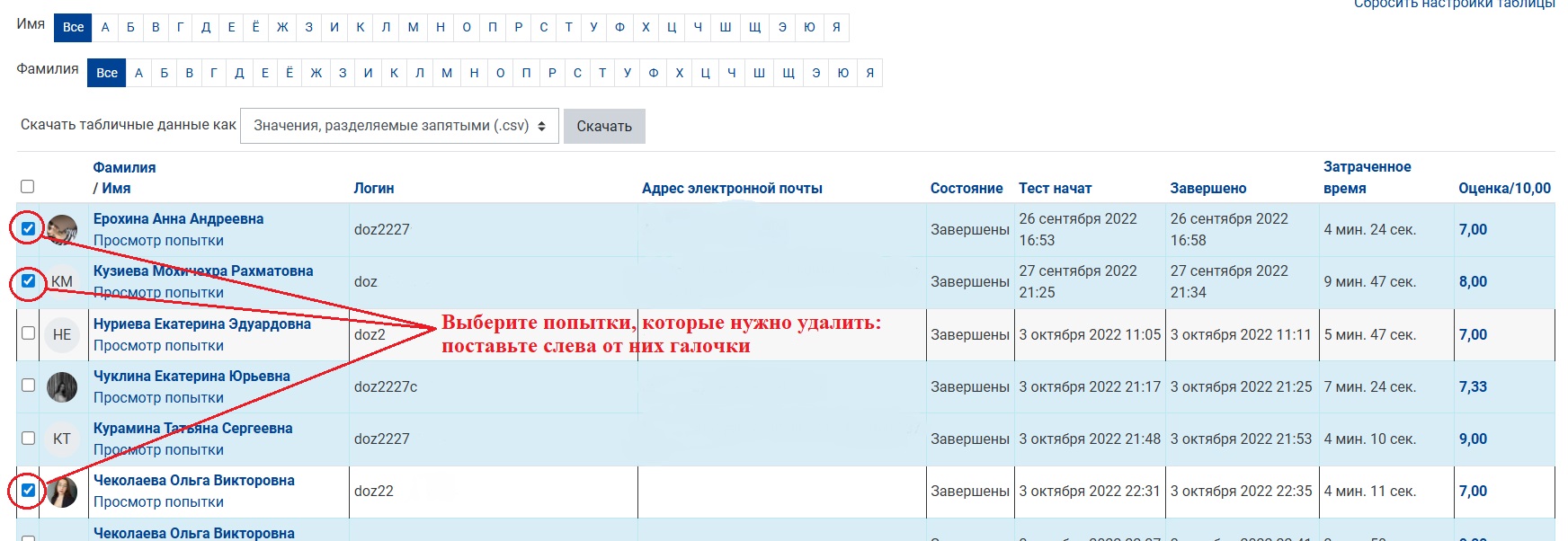Reset table preferences link at top right
The height and width of the screenshot is (541, 1568).
click(1454, 4)
